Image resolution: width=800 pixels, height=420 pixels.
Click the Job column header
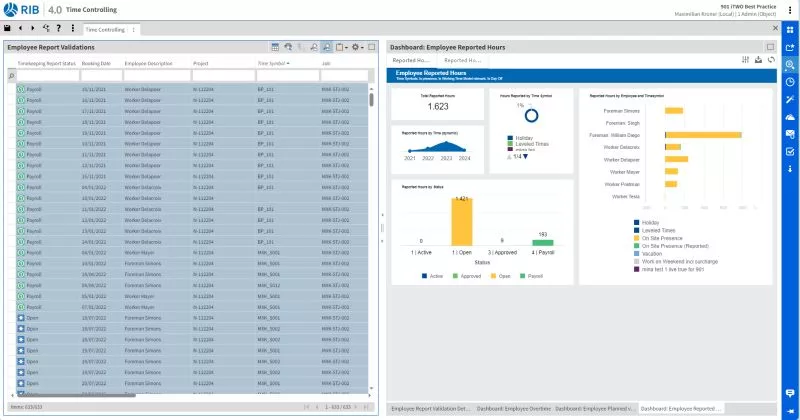click(326, 63)
